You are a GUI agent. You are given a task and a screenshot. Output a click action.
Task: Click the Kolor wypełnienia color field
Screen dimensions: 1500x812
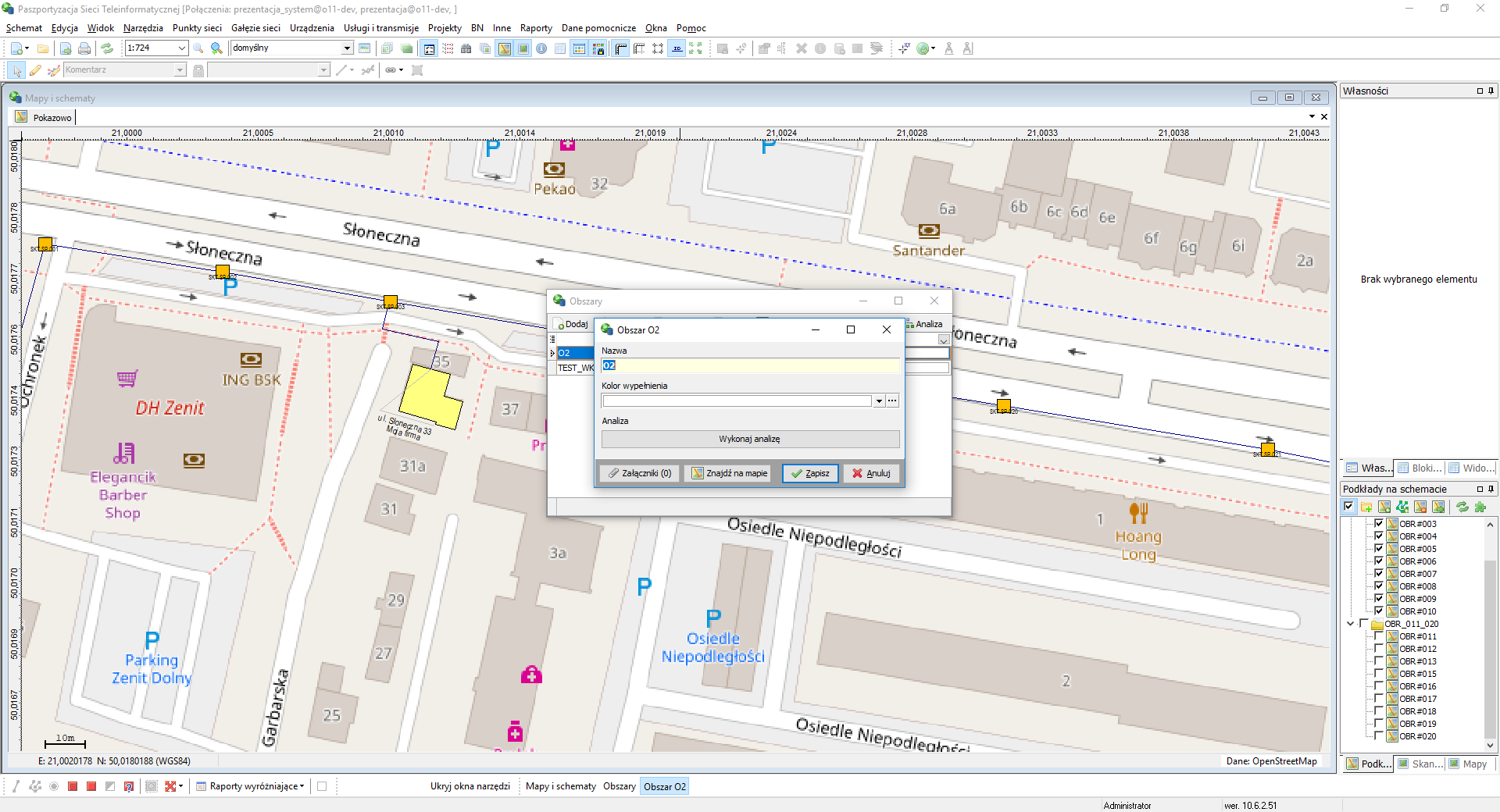737,401
